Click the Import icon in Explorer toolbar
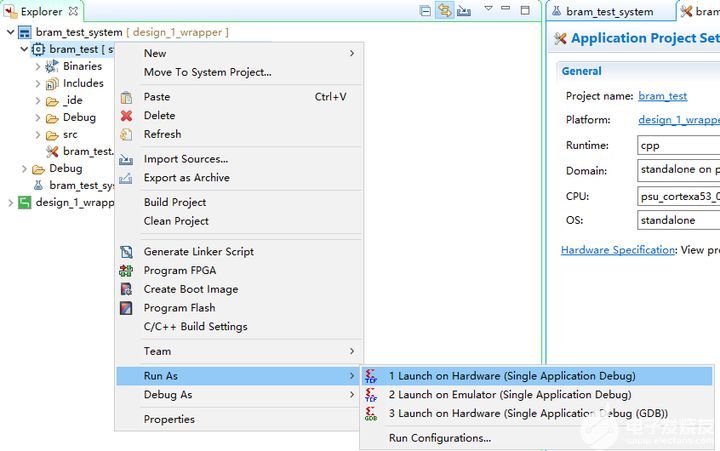Viewport: 720px width, 451px height. click(464, 11)
